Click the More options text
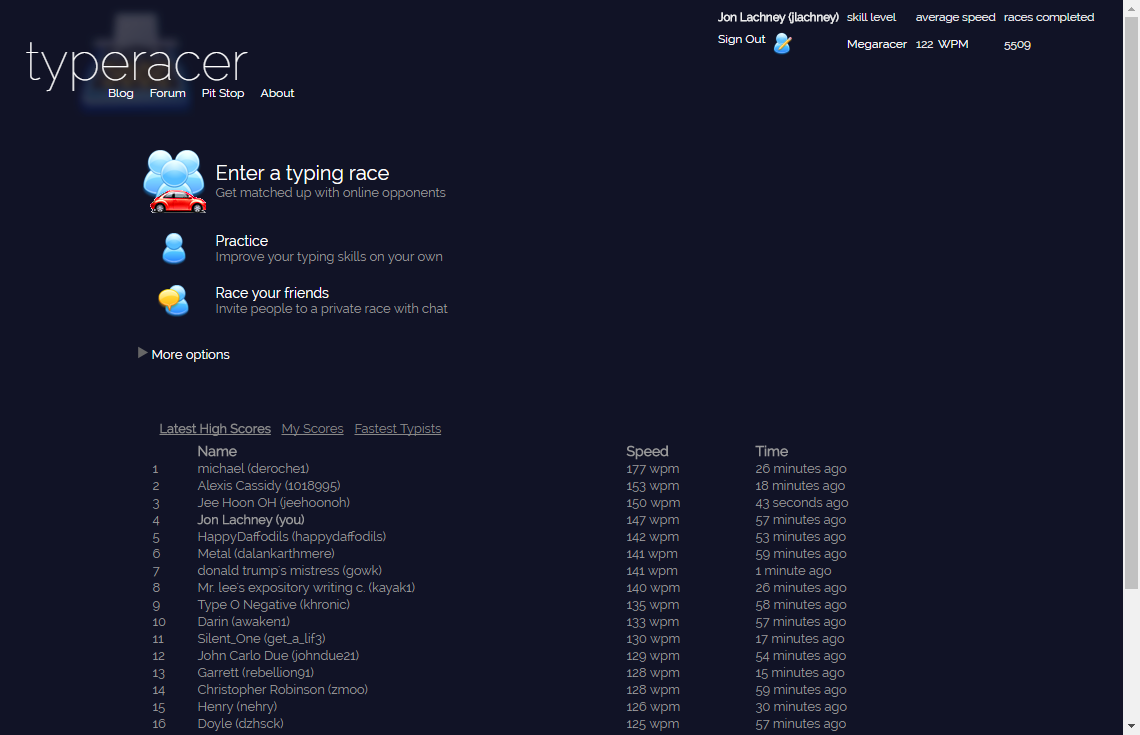This screenshot has height=735, width=1140. [190, 355]
